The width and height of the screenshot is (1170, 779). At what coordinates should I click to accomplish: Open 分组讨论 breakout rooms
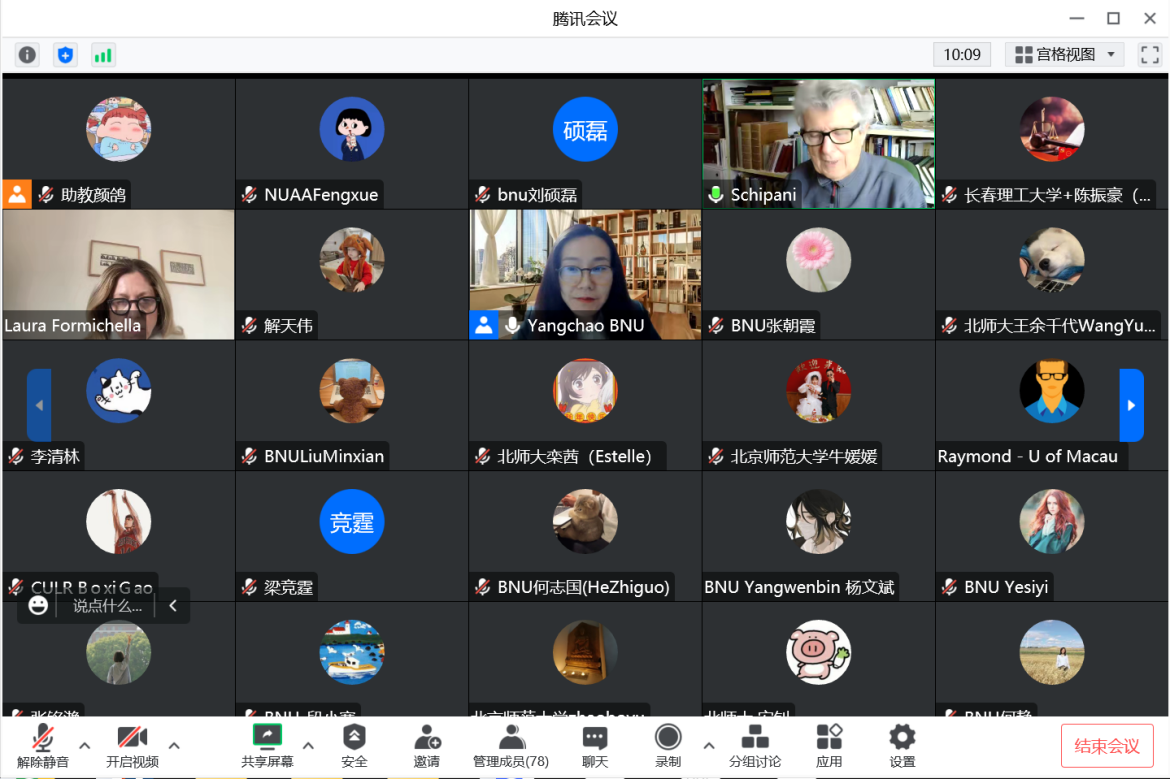(x=755, y=746)
